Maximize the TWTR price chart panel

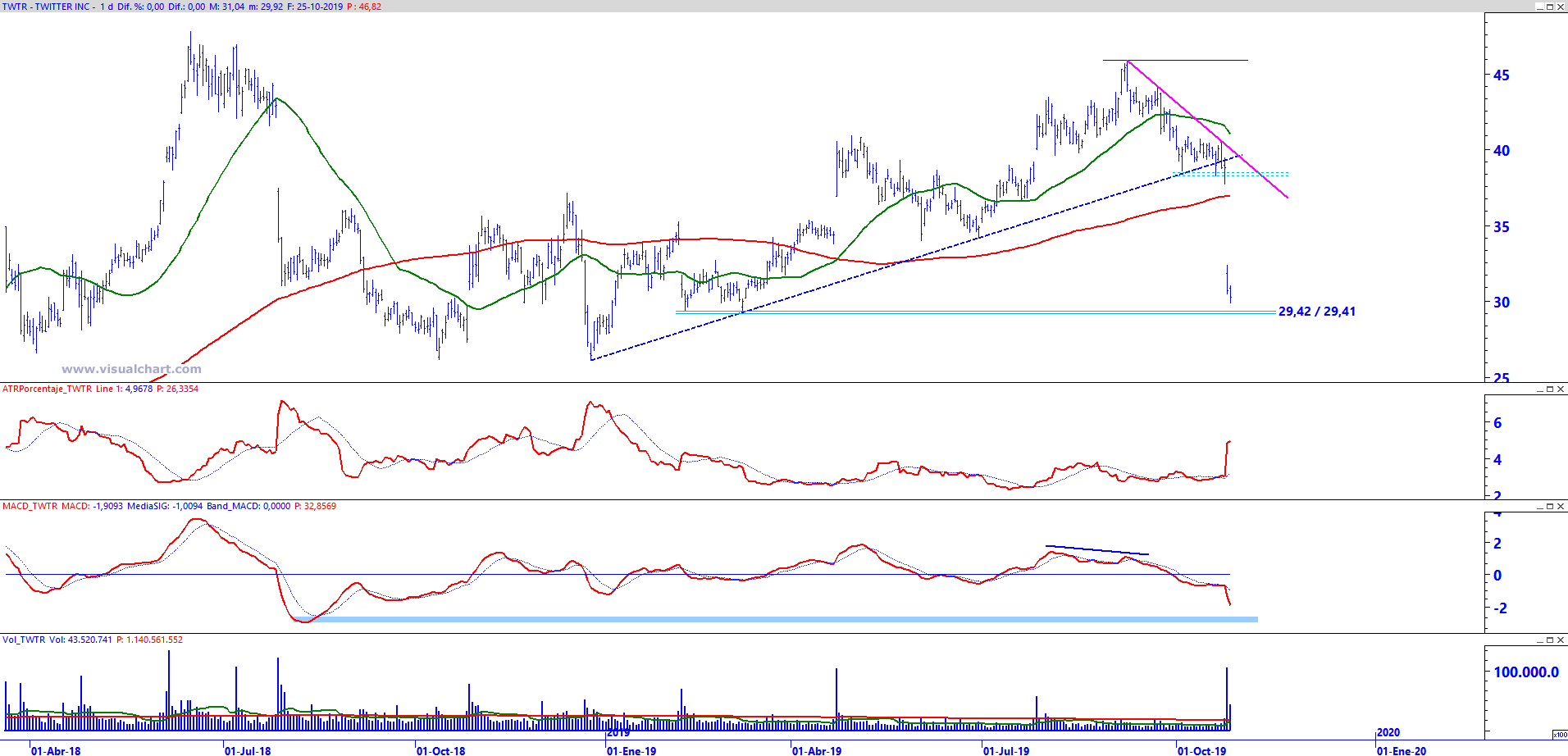pyautogui.click(x=1550, y=7)
